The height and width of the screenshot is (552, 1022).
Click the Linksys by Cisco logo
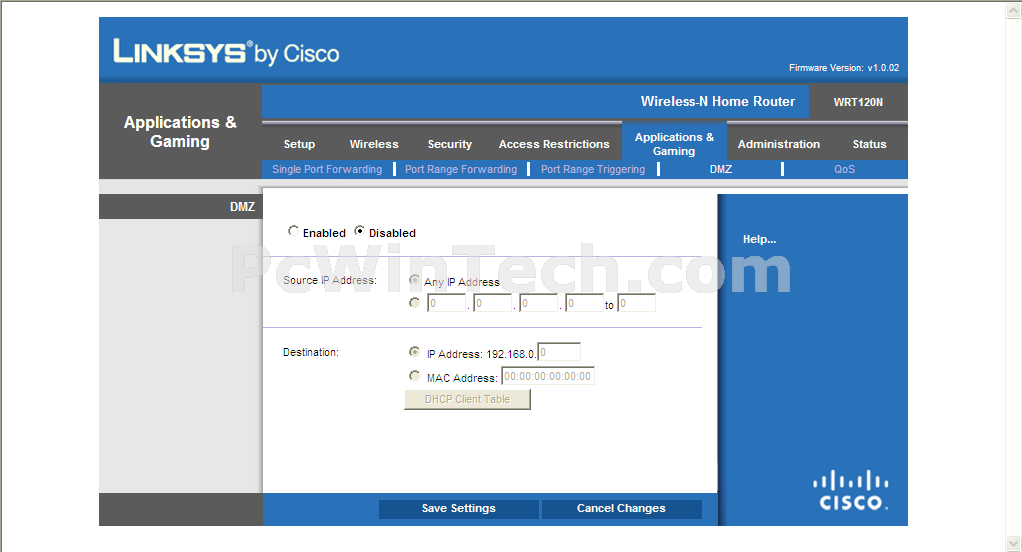[x=226, y=52]
